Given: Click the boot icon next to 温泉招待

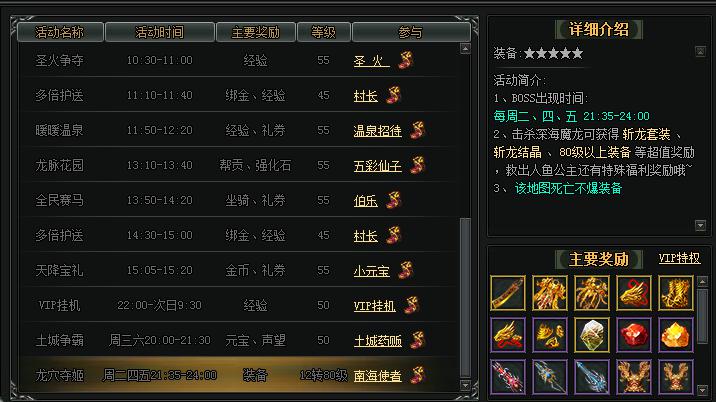Looking at the screenshot, I should tap(417, 130).
